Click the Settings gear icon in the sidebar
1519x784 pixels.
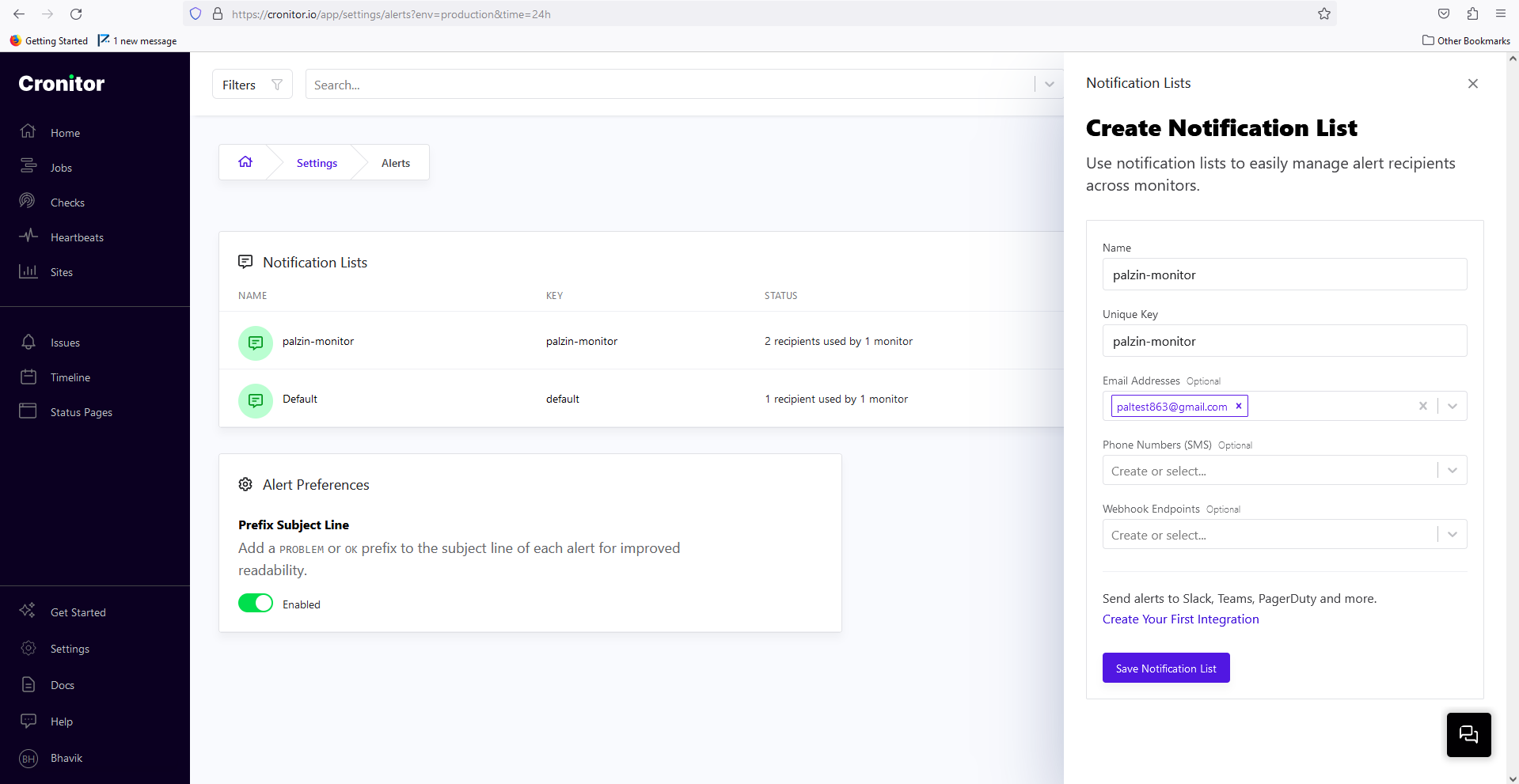[28, 648]
